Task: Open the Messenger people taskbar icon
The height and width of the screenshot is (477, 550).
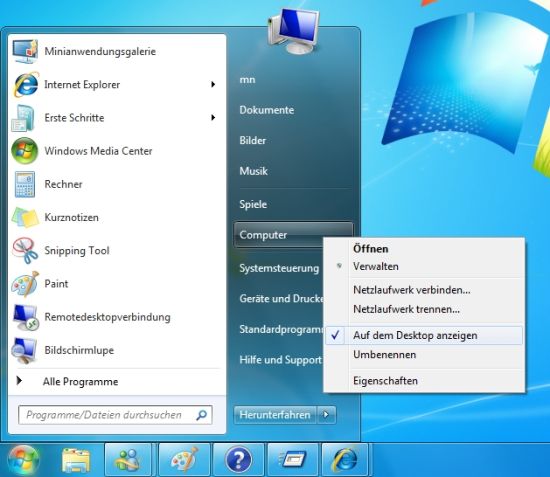Action: point(128,460)
